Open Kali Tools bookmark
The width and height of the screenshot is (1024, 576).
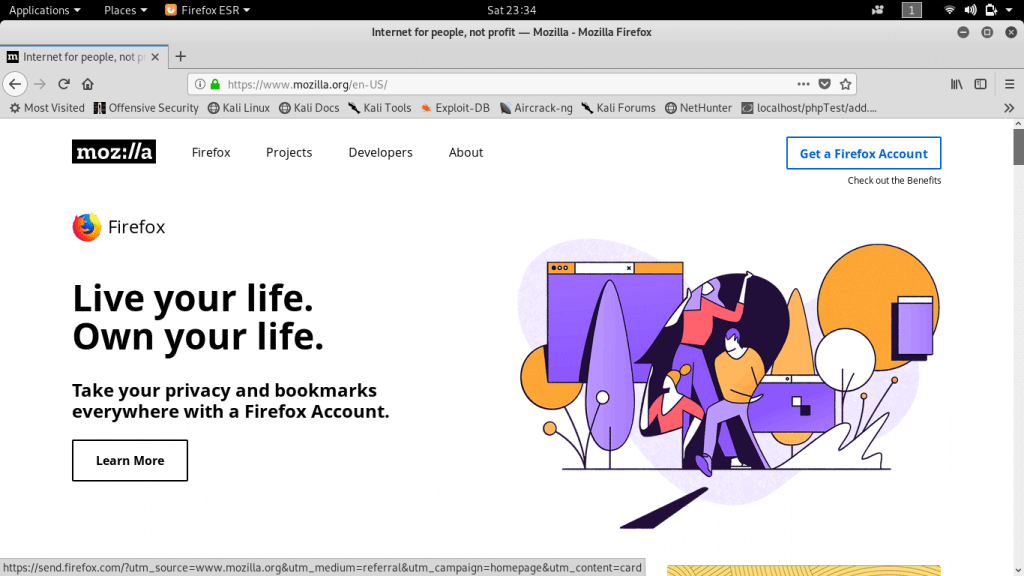click(380, 108)
